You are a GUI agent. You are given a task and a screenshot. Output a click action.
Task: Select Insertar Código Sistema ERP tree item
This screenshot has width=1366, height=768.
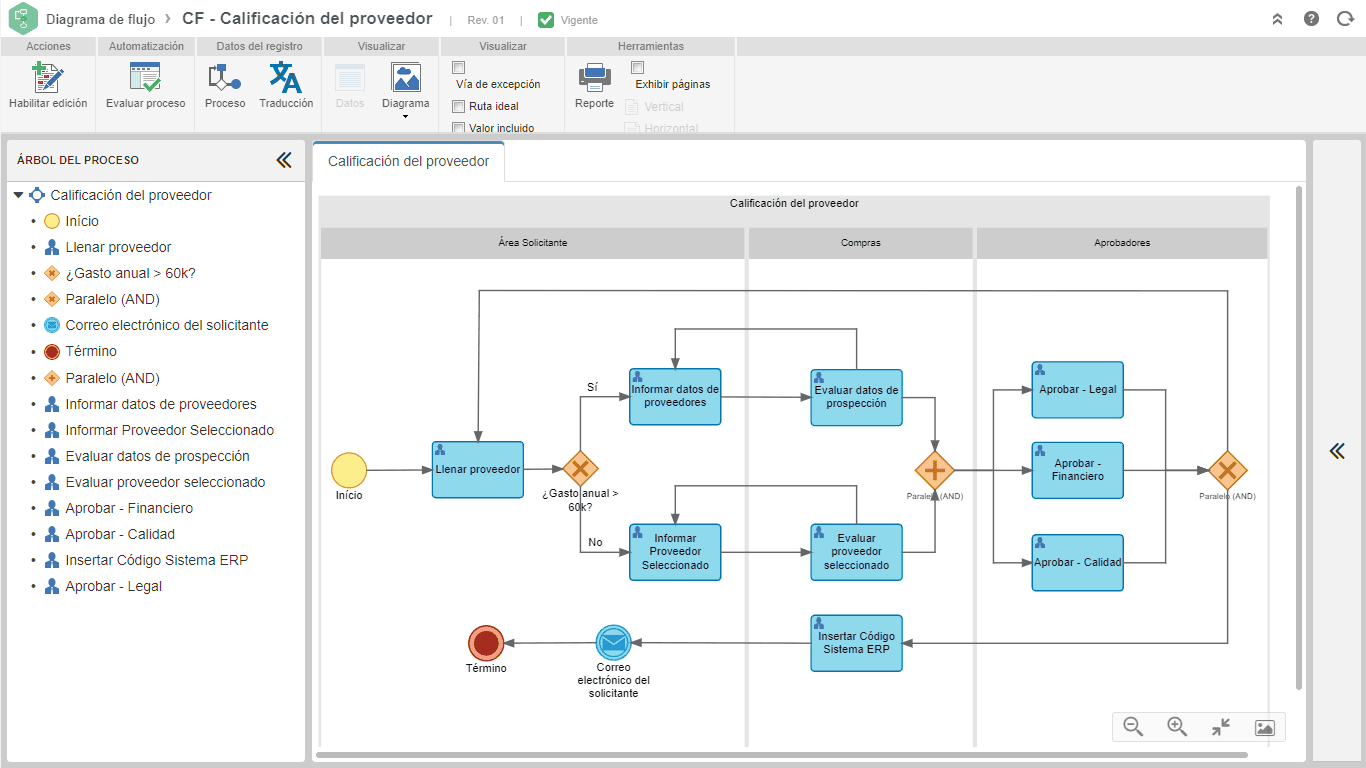click(x=157, y=561)
